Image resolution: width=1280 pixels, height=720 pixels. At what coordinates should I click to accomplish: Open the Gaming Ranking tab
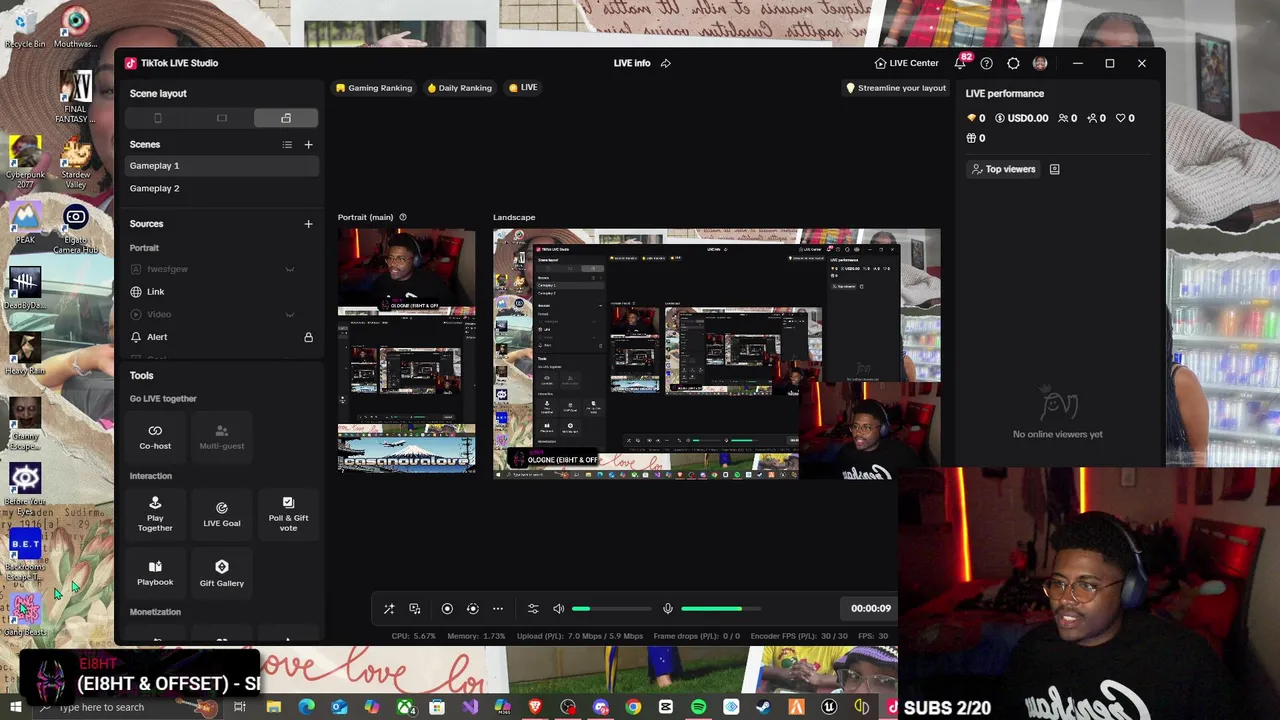point(374,88)
